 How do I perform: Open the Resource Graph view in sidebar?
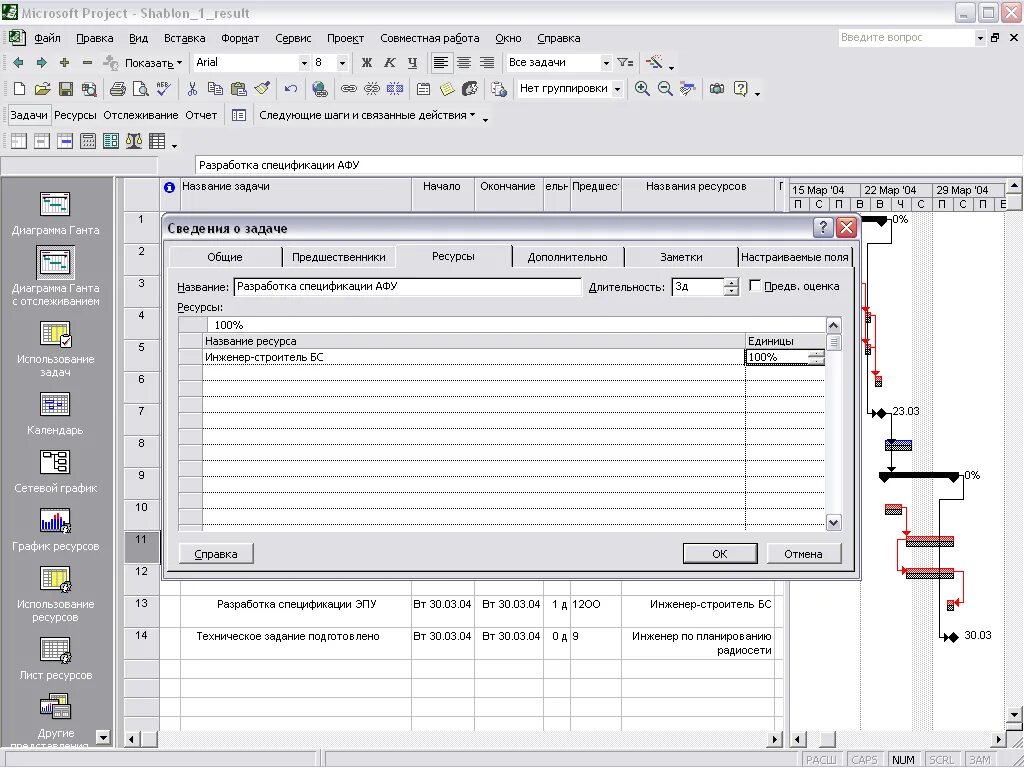pyautogui.click(x=56, y=529)
